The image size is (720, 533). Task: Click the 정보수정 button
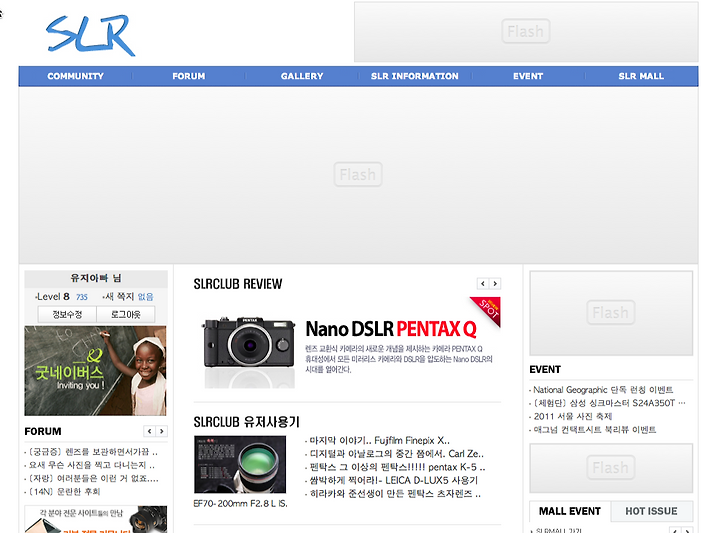click(67, 314)
